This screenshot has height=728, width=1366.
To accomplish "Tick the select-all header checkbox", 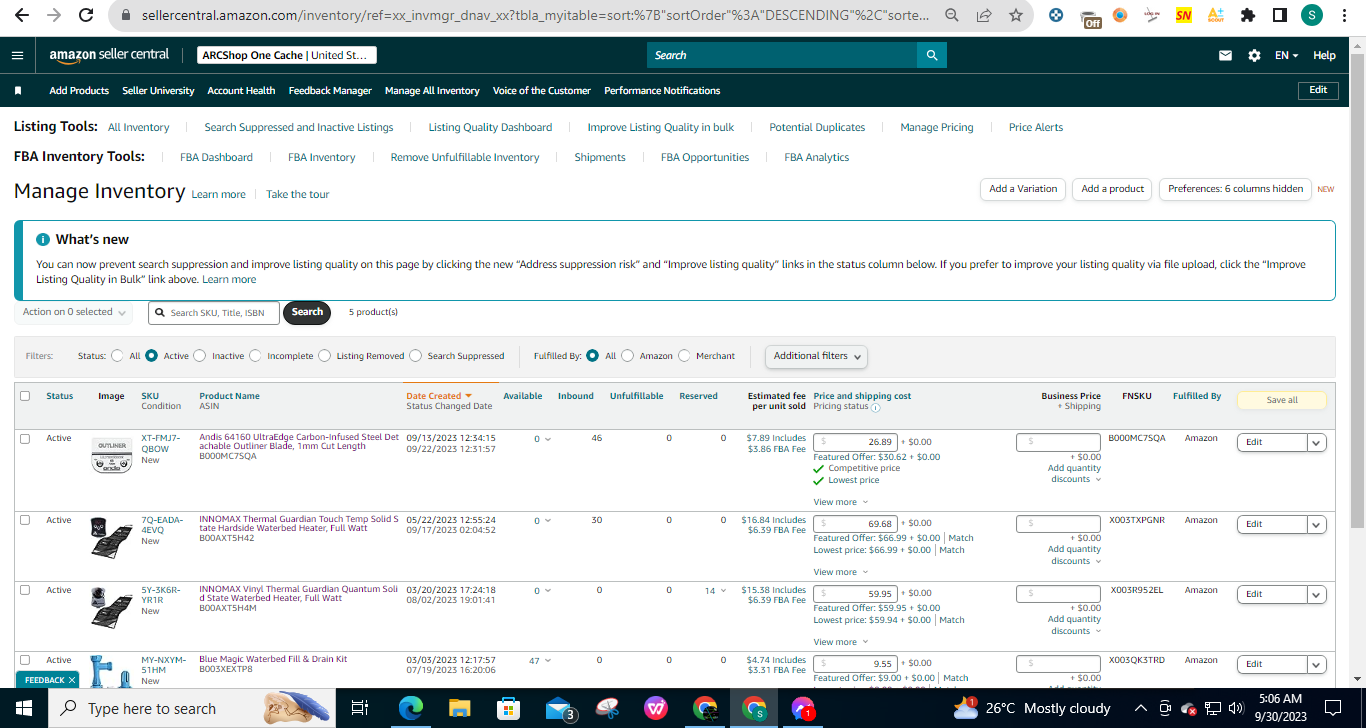I will 25,396.
